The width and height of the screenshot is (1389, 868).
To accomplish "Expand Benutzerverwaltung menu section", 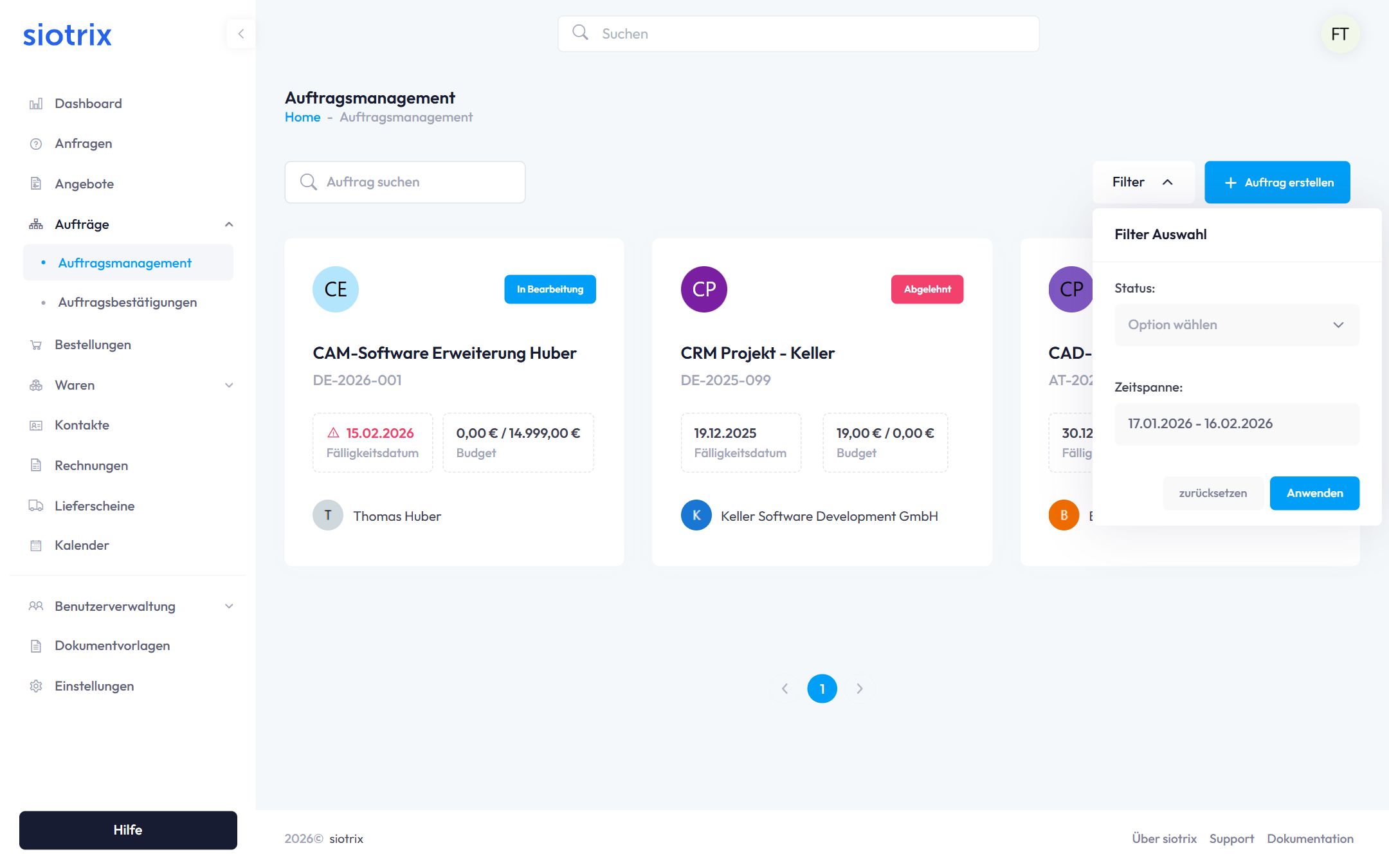I will click(229, 606).
